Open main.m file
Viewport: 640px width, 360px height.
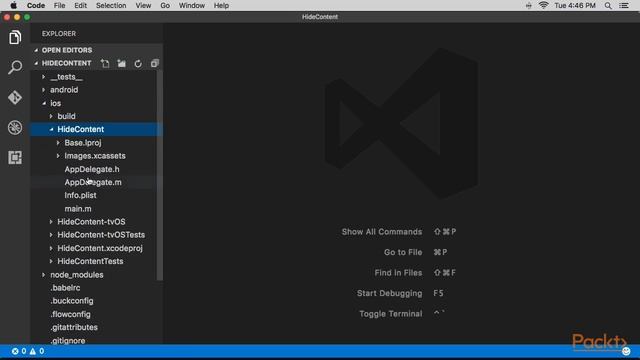78,209
